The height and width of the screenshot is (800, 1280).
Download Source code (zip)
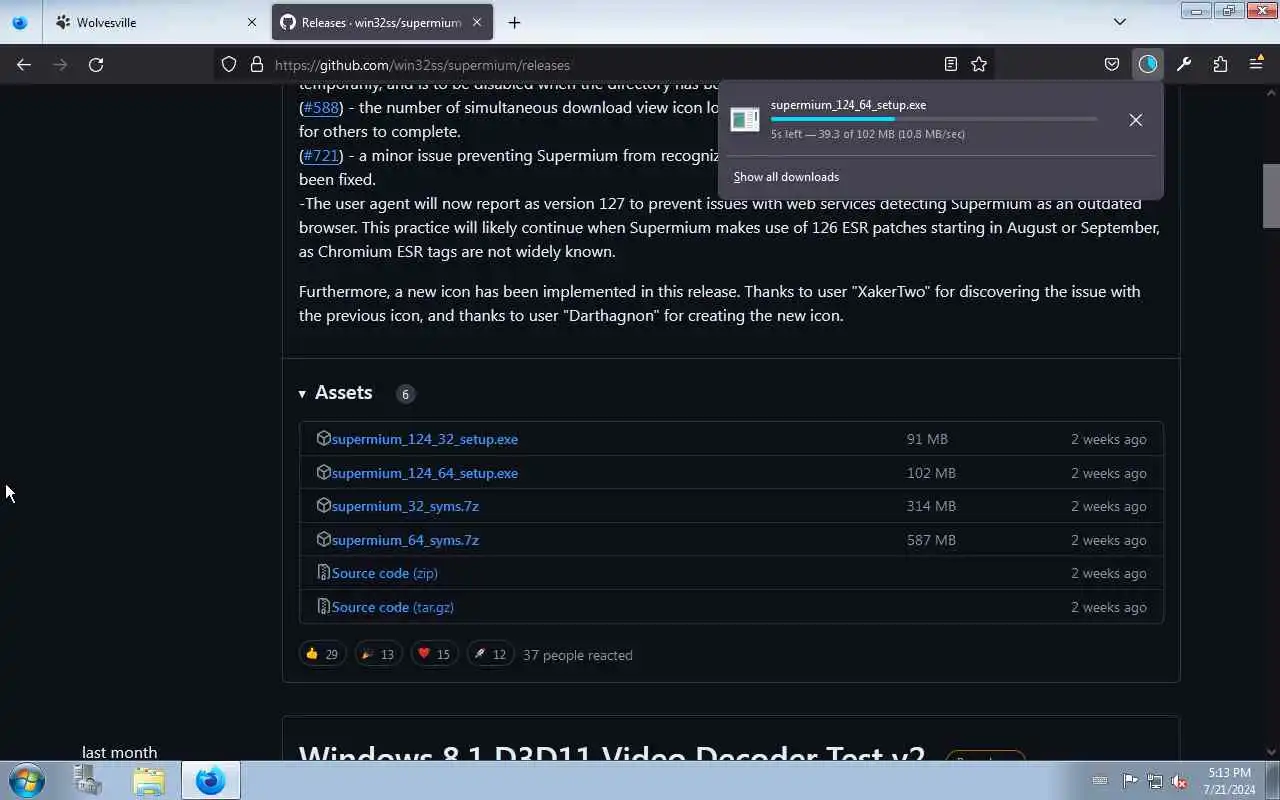385,573
